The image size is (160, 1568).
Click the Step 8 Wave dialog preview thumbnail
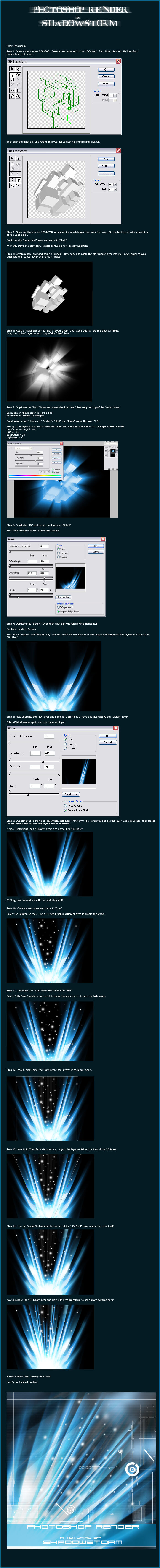click(79, 772)
